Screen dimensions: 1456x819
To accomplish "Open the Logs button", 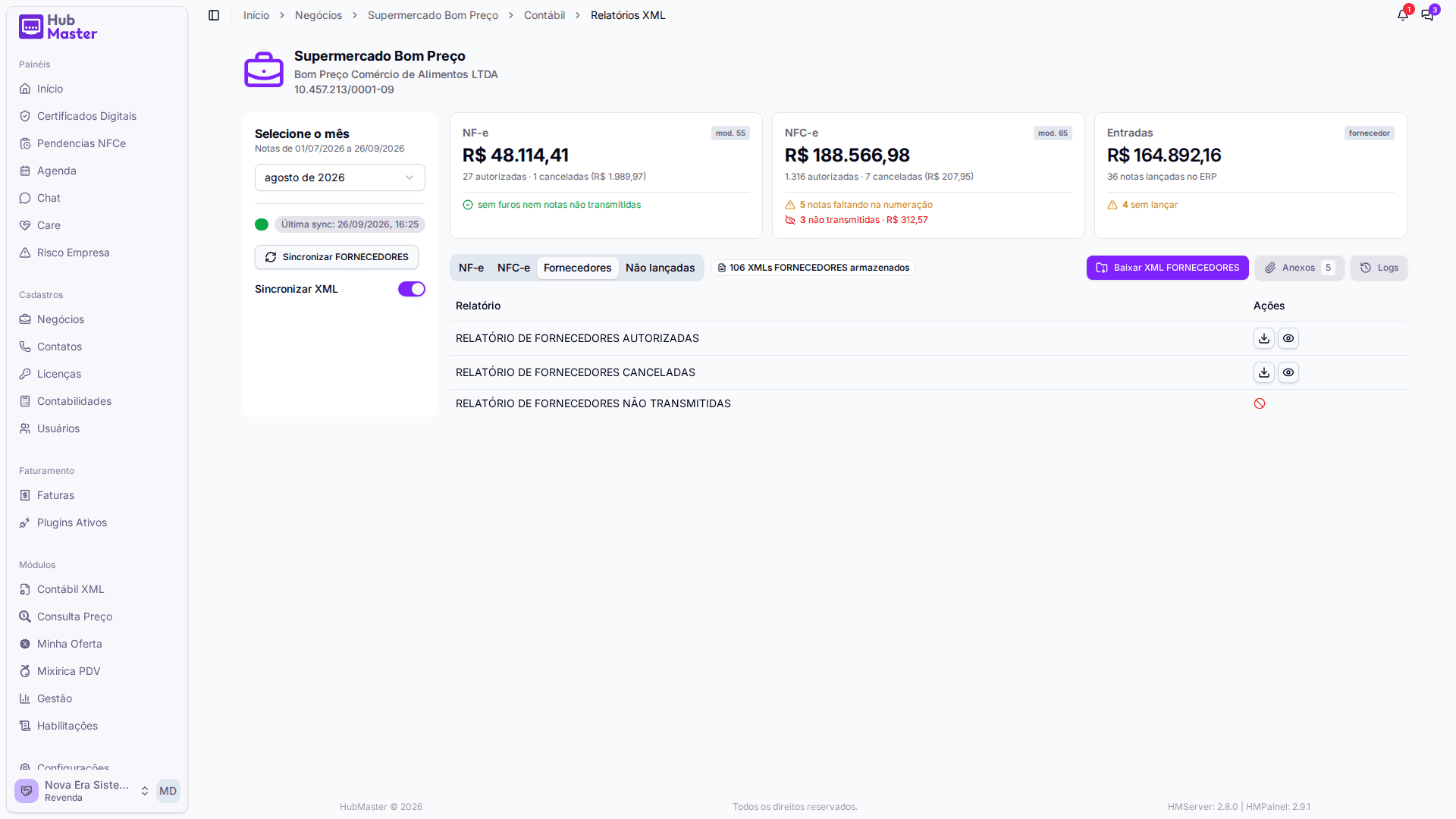I will coord(1379,268).
